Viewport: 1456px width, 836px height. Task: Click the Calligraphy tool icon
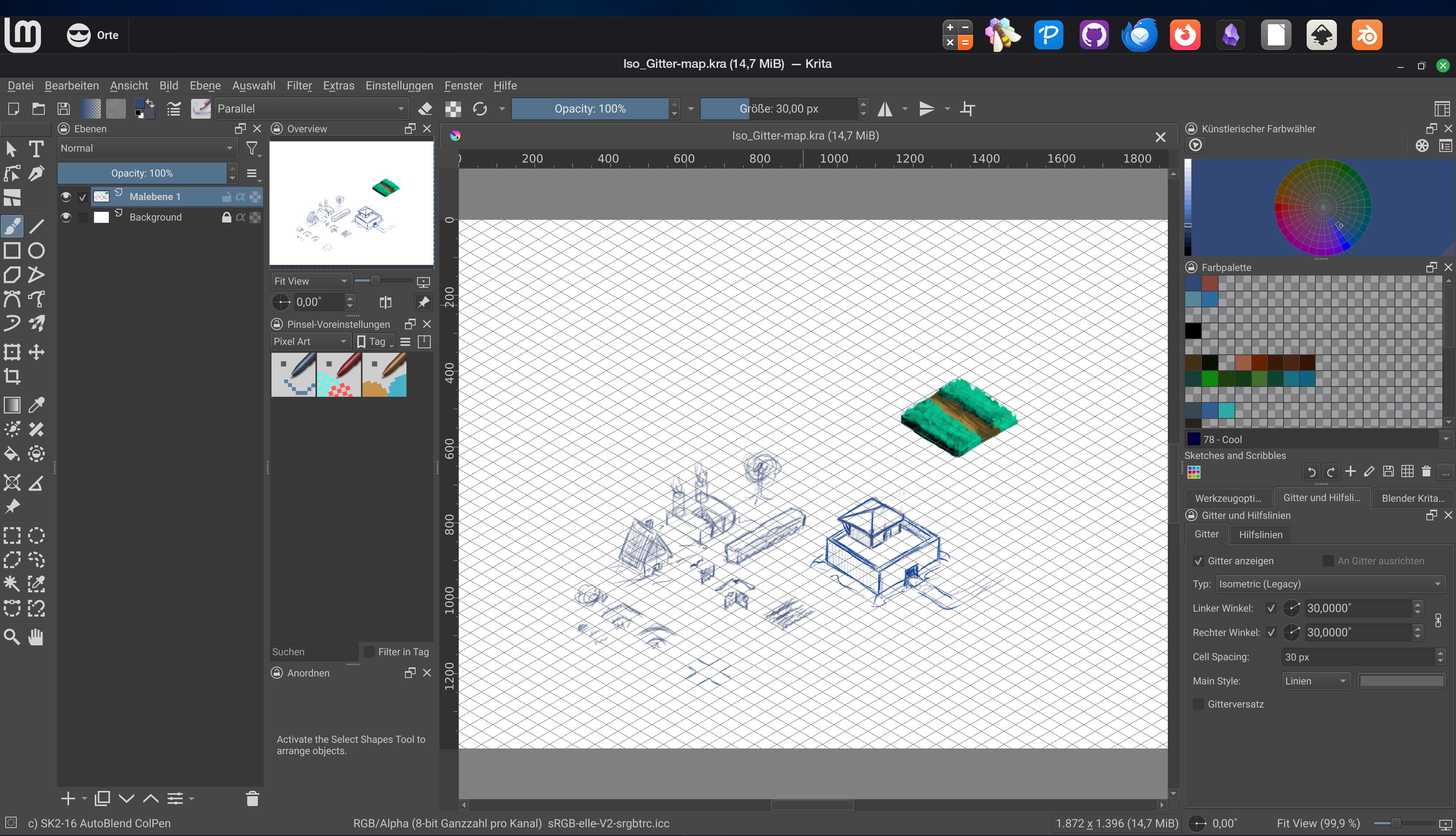pos(36,174)
